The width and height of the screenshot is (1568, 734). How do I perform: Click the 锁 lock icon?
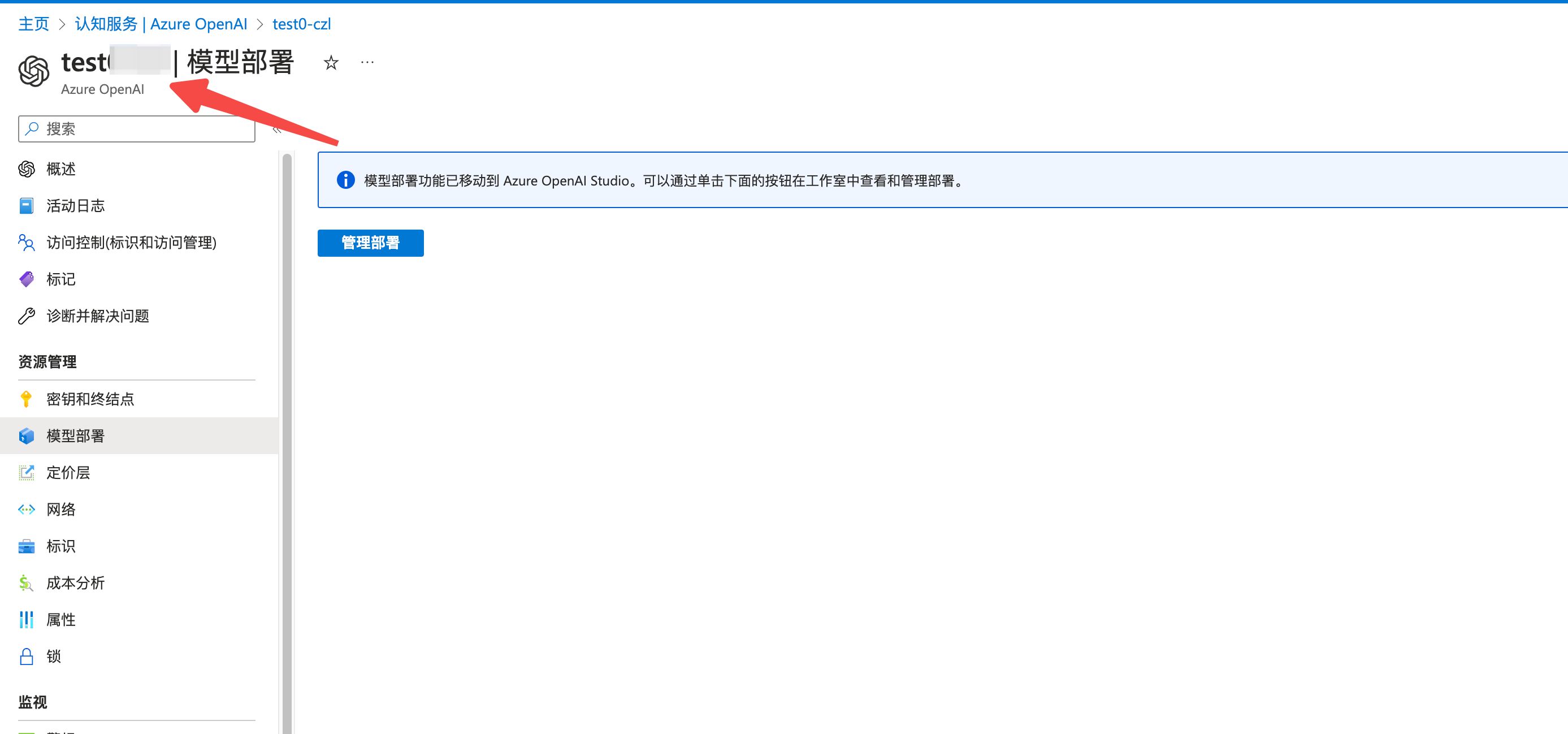tap(27, 656)
